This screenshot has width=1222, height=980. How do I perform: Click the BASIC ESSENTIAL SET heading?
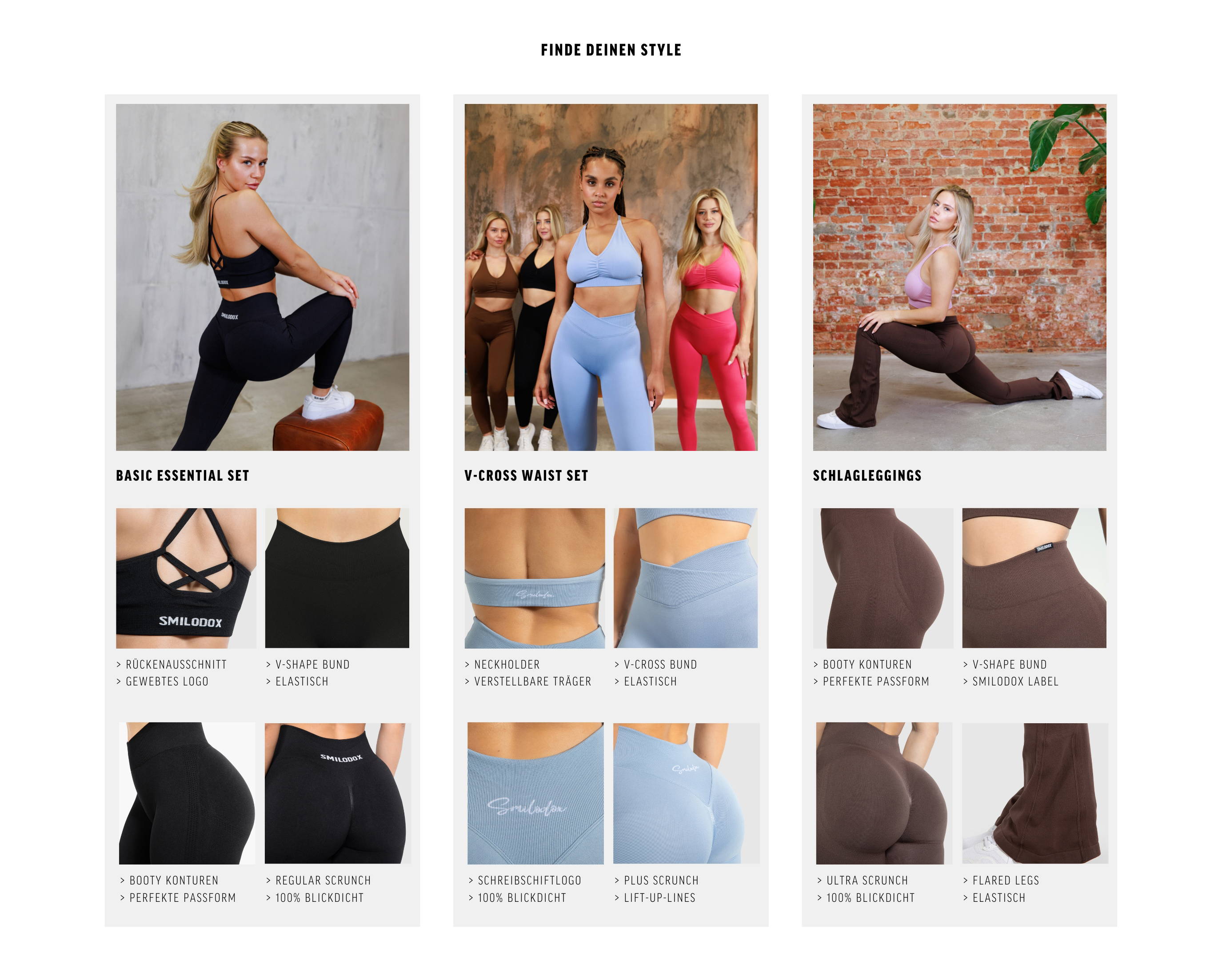[183, 476]
